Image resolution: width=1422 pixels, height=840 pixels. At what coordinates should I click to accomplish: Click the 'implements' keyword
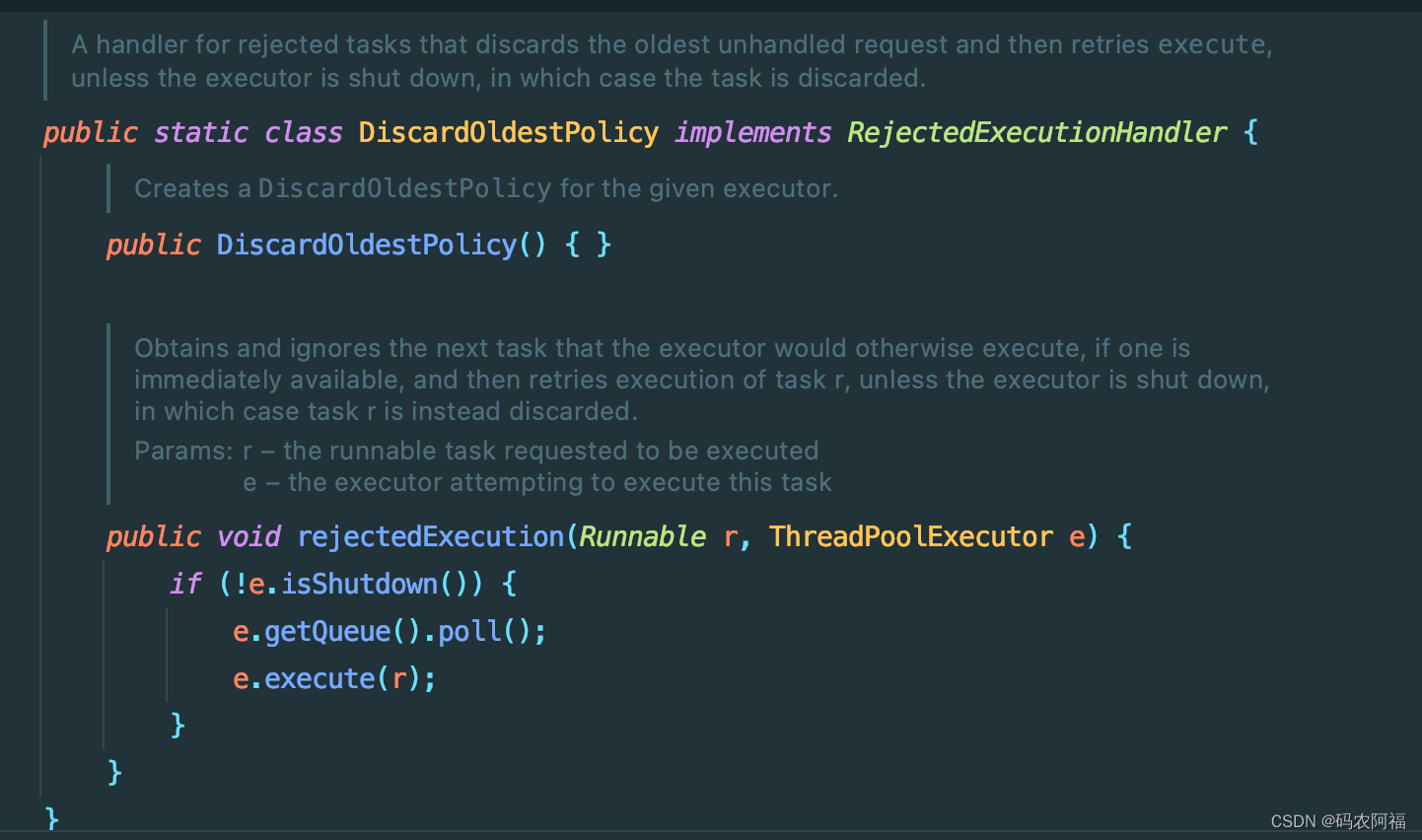pyautogui.click(x=753, y=133)
